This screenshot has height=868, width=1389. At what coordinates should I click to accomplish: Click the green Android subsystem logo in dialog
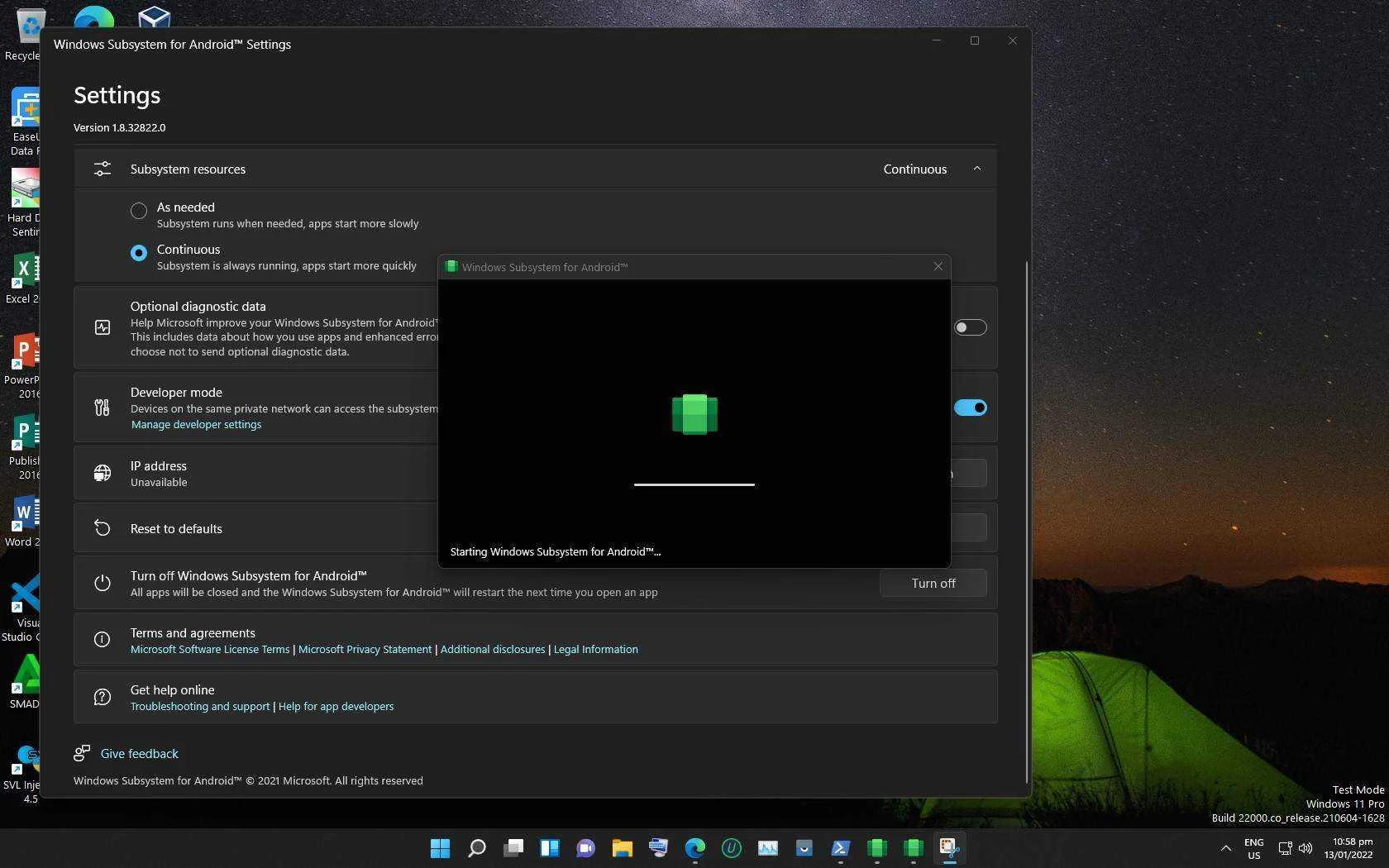tap(694, 414)
